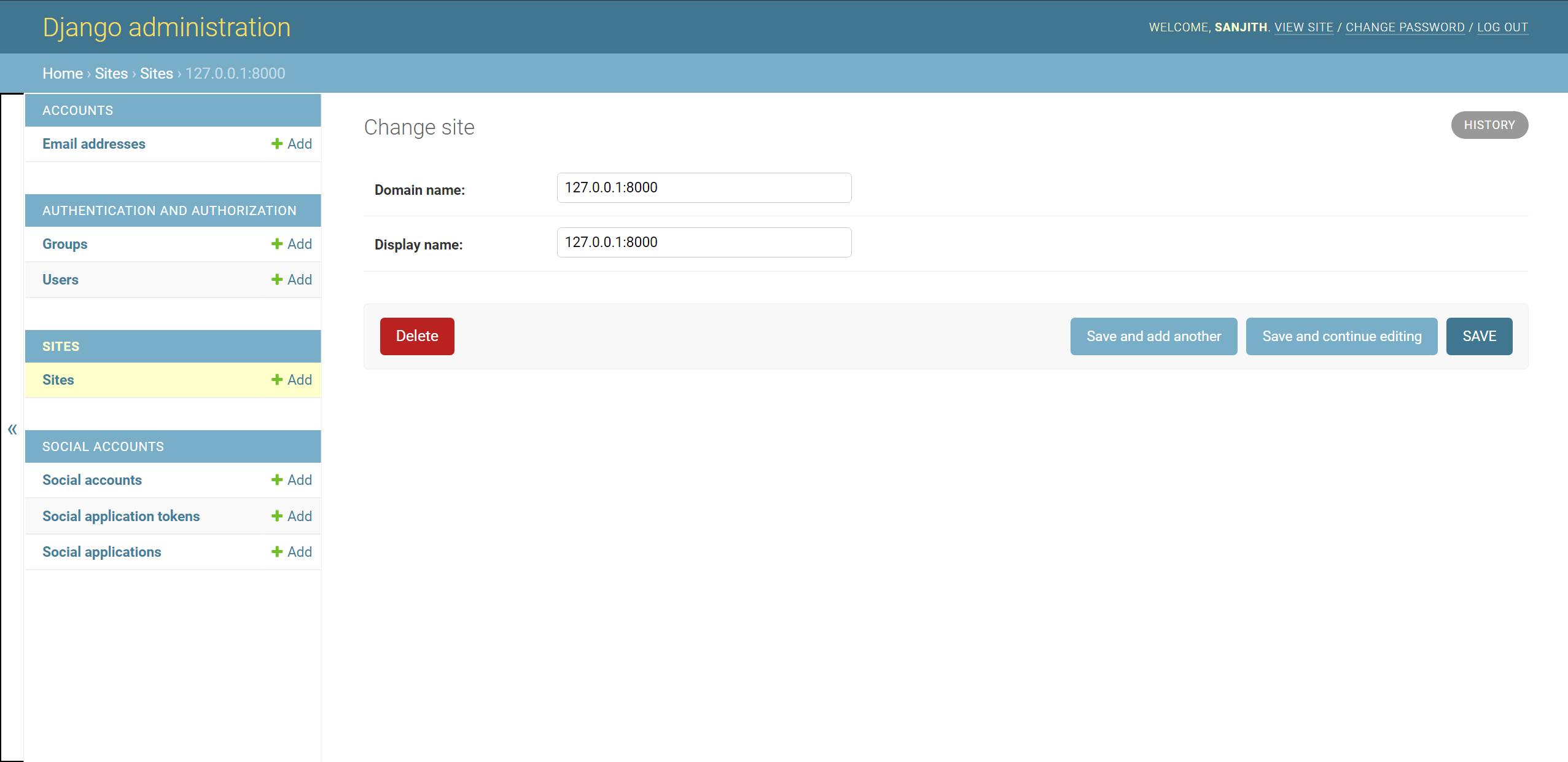Viewport: 1568px width, 762px height.
Task: Open the CHANGE PASSWORD link
Action: (1405, 27)
